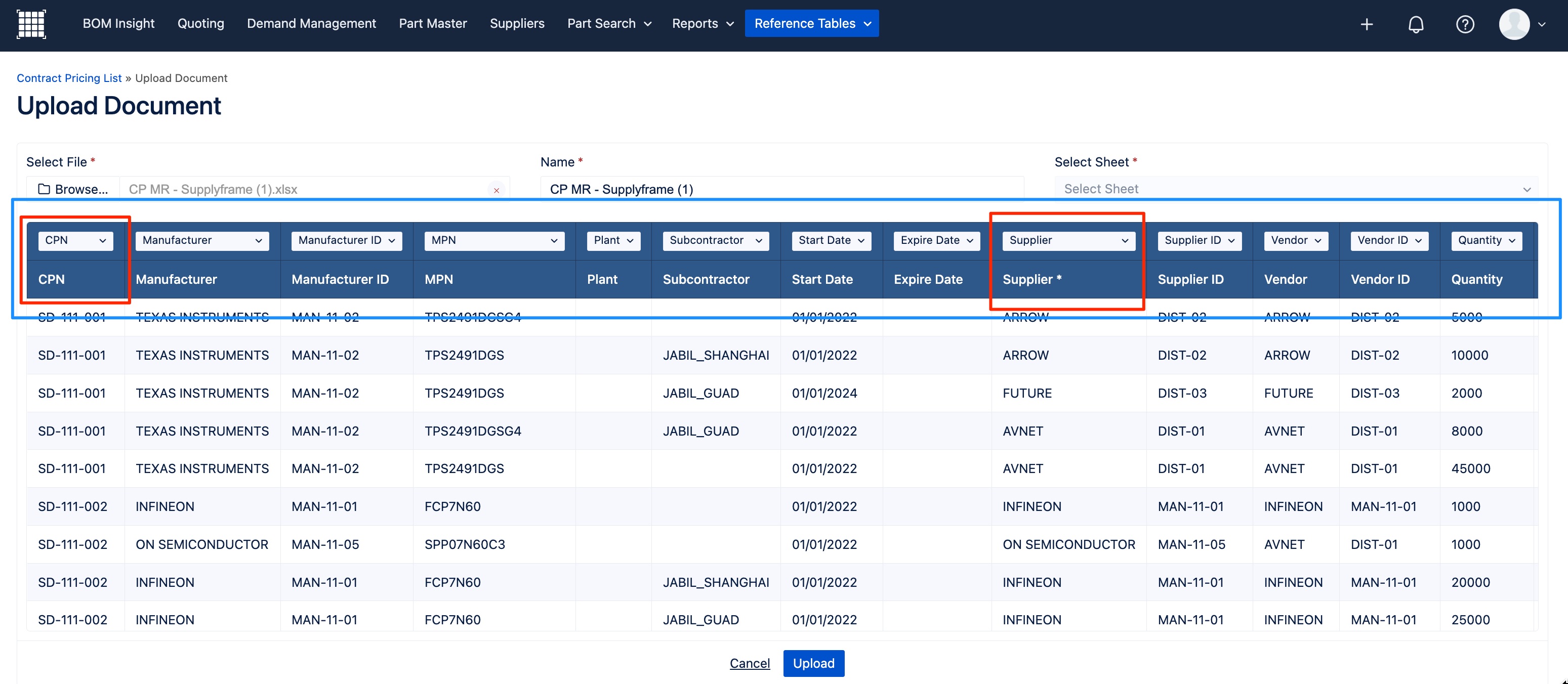
Task: Open the Supplier column mapping dropdown
Action: point(1069,240)
